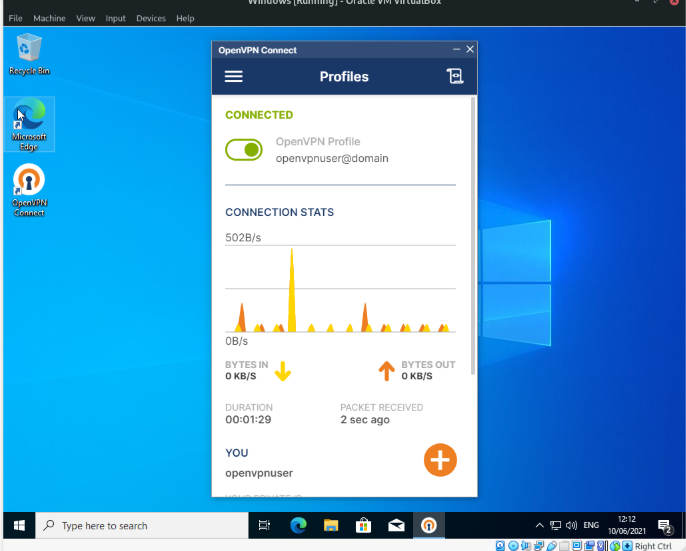Screen dimensions: 686x551
Task: Open the Windows Start menu
Action: click(19, 525)
